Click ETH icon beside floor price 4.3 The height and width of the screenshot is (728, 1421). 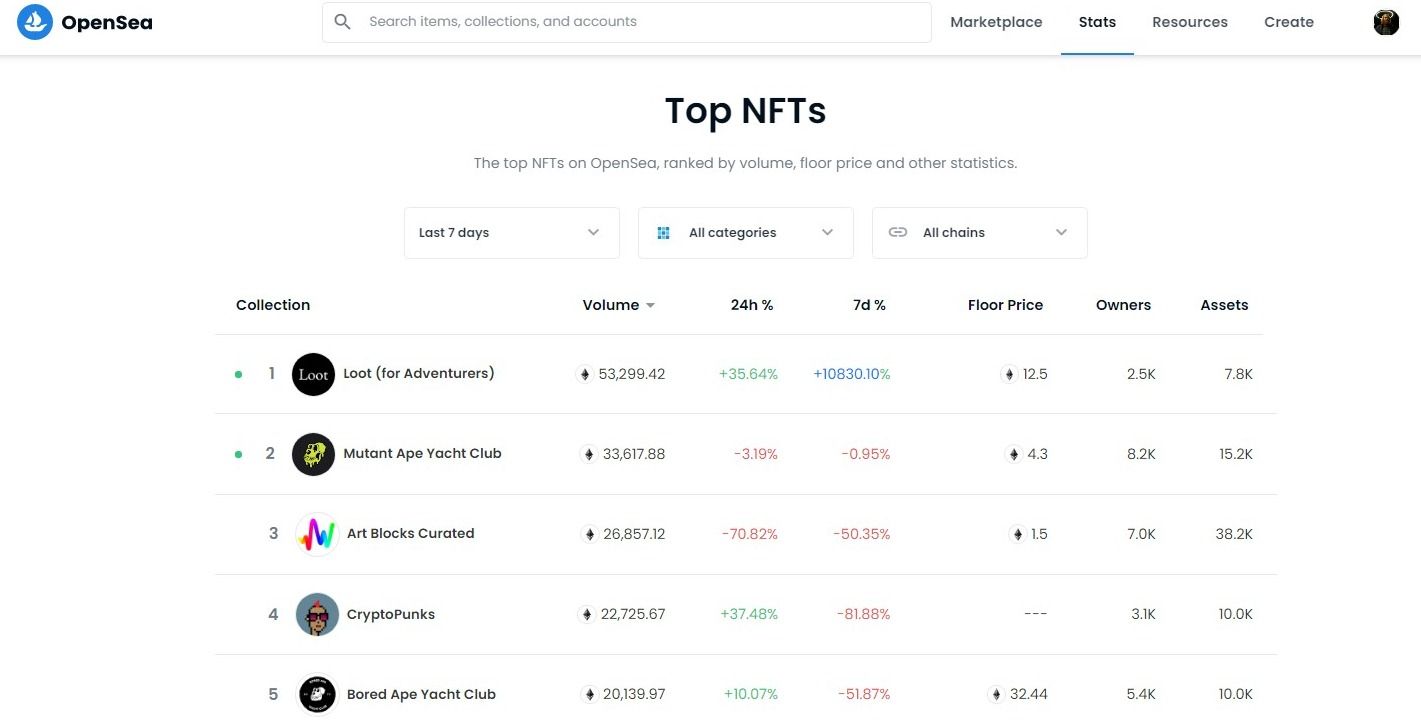tap(1014, 454)
